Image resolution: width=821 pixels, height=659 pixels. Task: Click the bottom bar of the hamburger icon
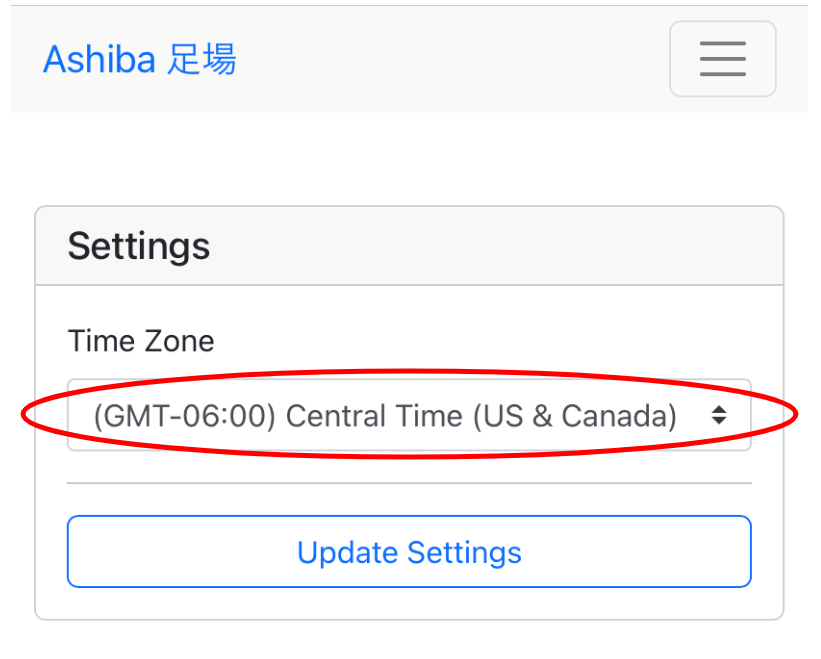(x=722, y=74)
